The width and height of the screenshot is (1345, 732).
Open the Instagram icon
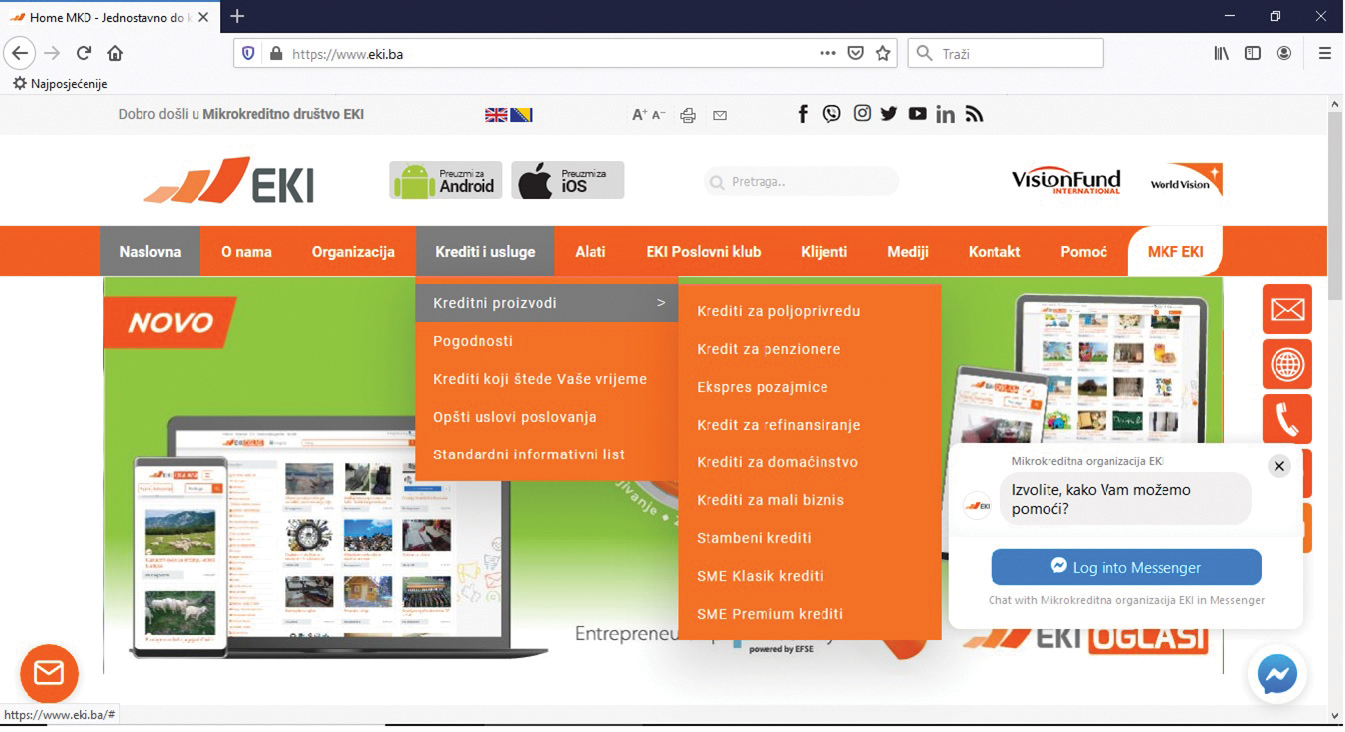(x=862, y=114)
